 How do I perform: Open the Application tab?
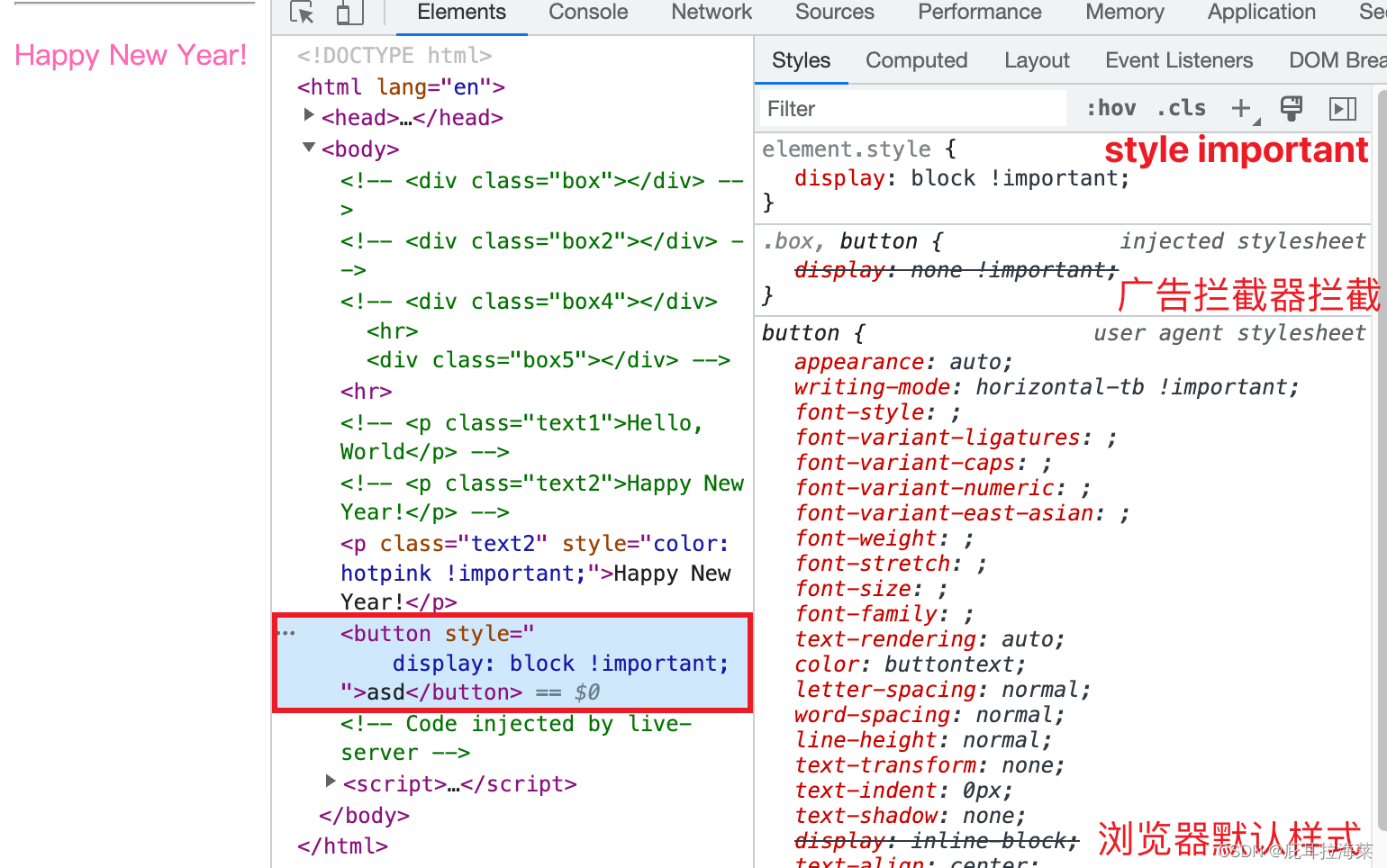[1262, 13]
